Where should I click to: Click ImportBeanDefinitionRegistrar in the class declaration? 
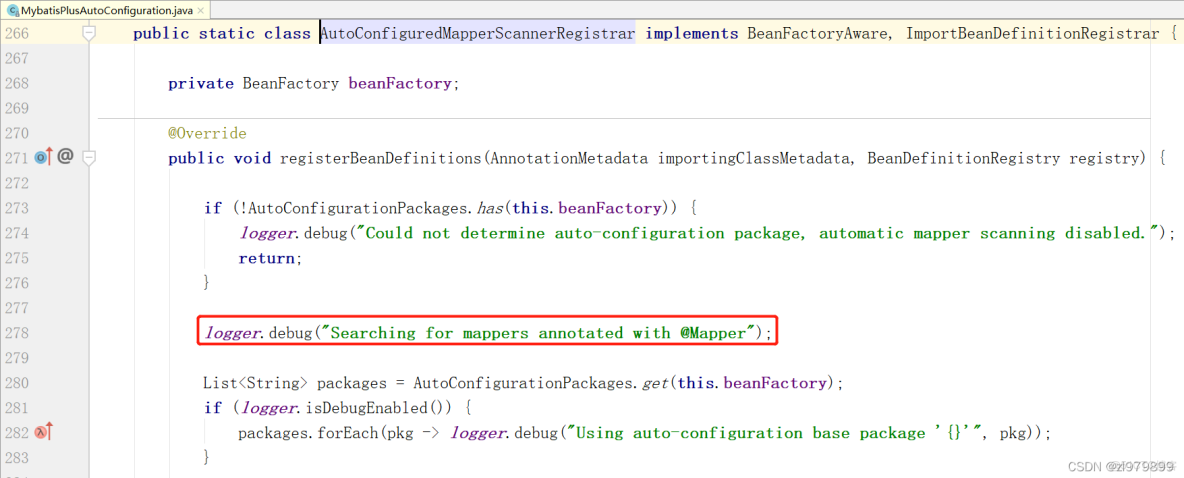pos(1032,34)
